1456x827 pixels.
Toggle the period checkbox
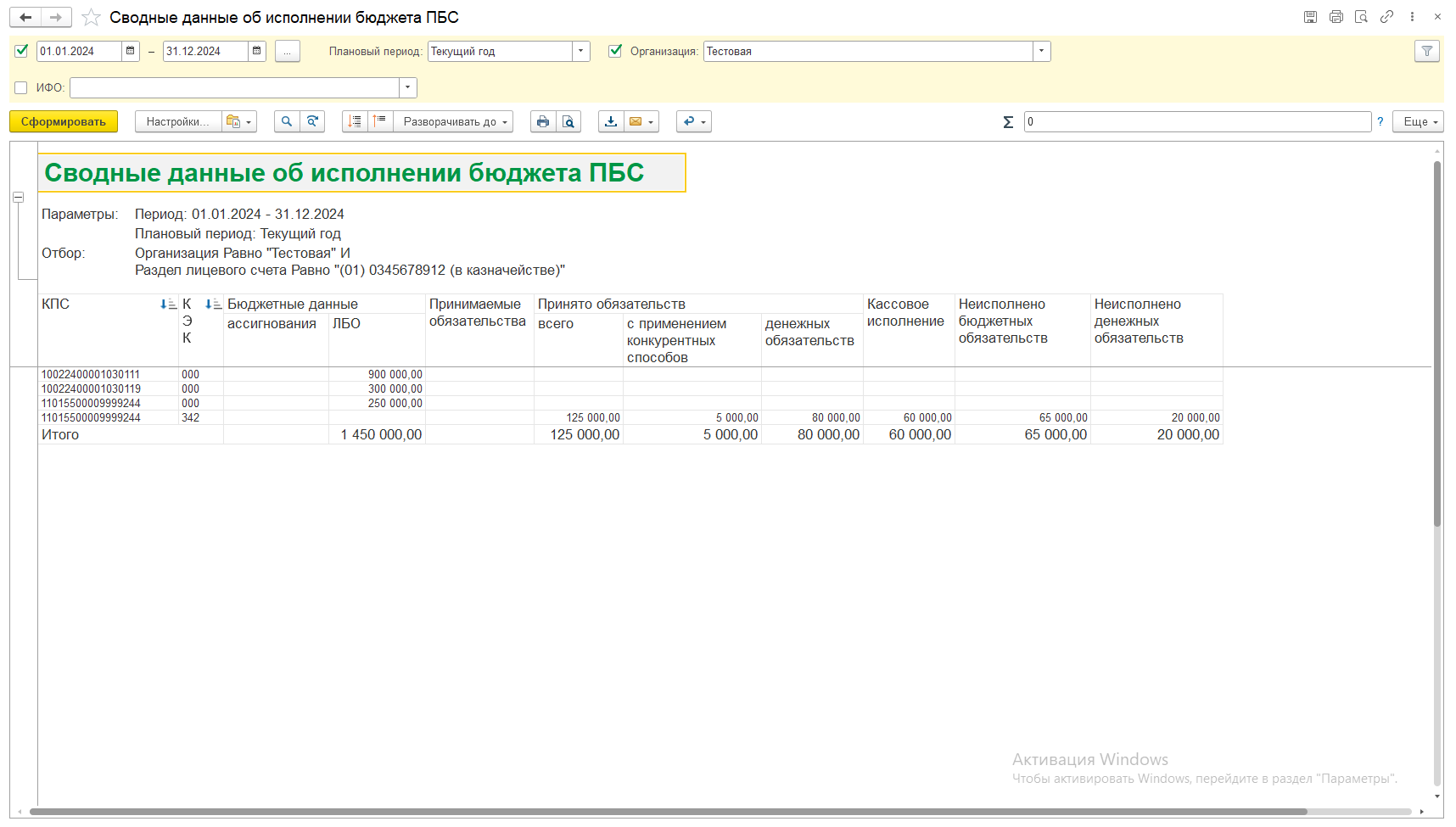(x=21, y=51)
